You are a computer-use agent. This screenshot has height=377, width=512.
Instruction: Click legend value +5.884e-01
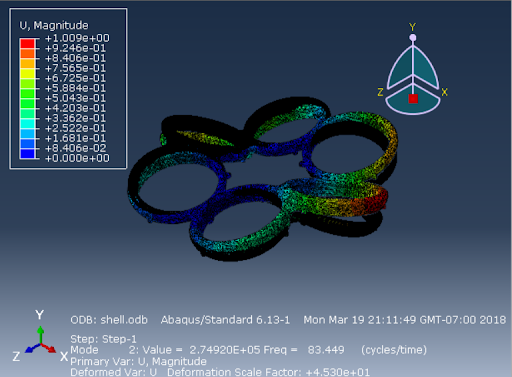click(x=75, y=88)
